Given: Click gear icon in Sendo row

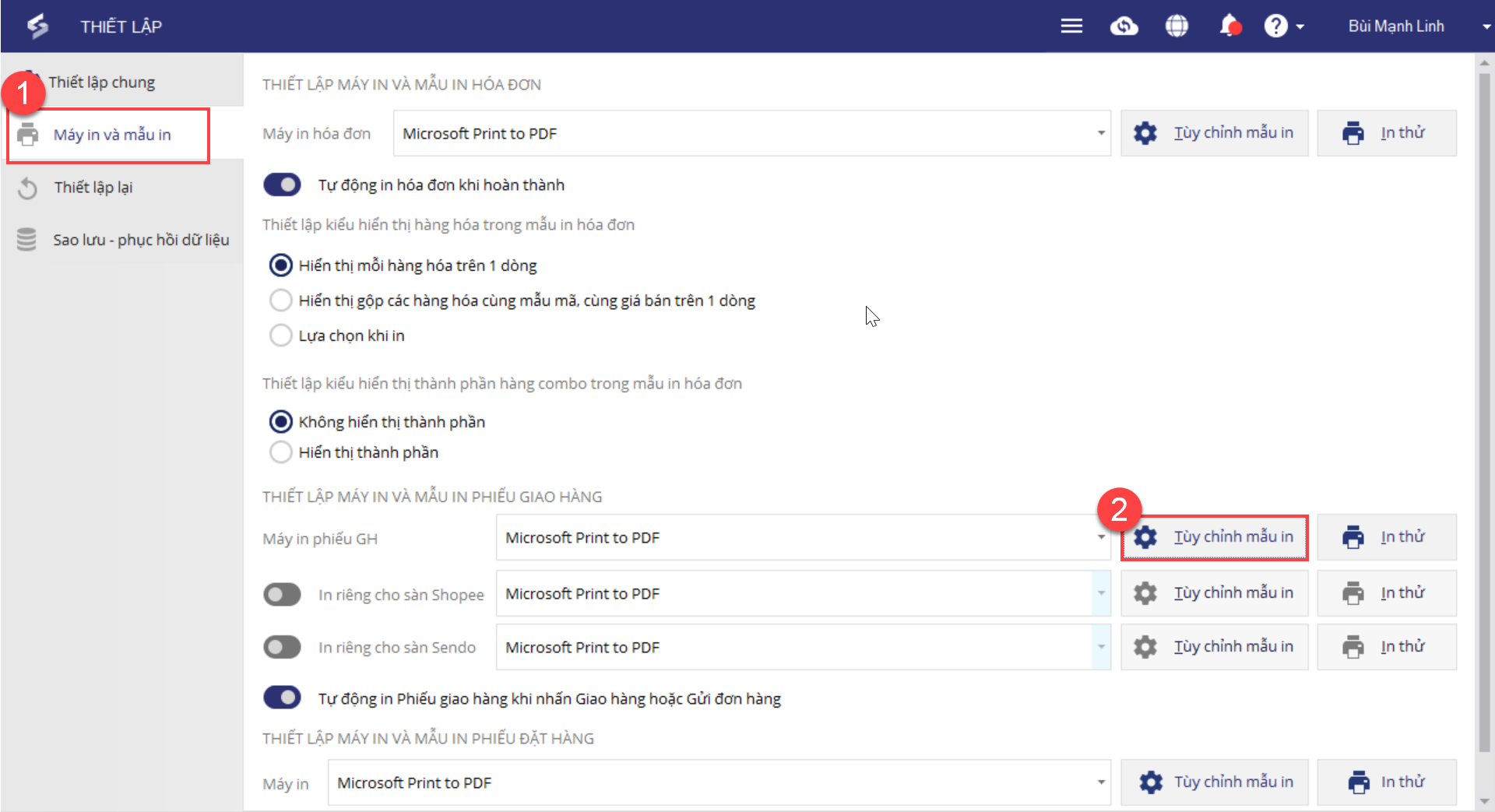Looking at the screenshot, I should click(x=1145, y=647).
